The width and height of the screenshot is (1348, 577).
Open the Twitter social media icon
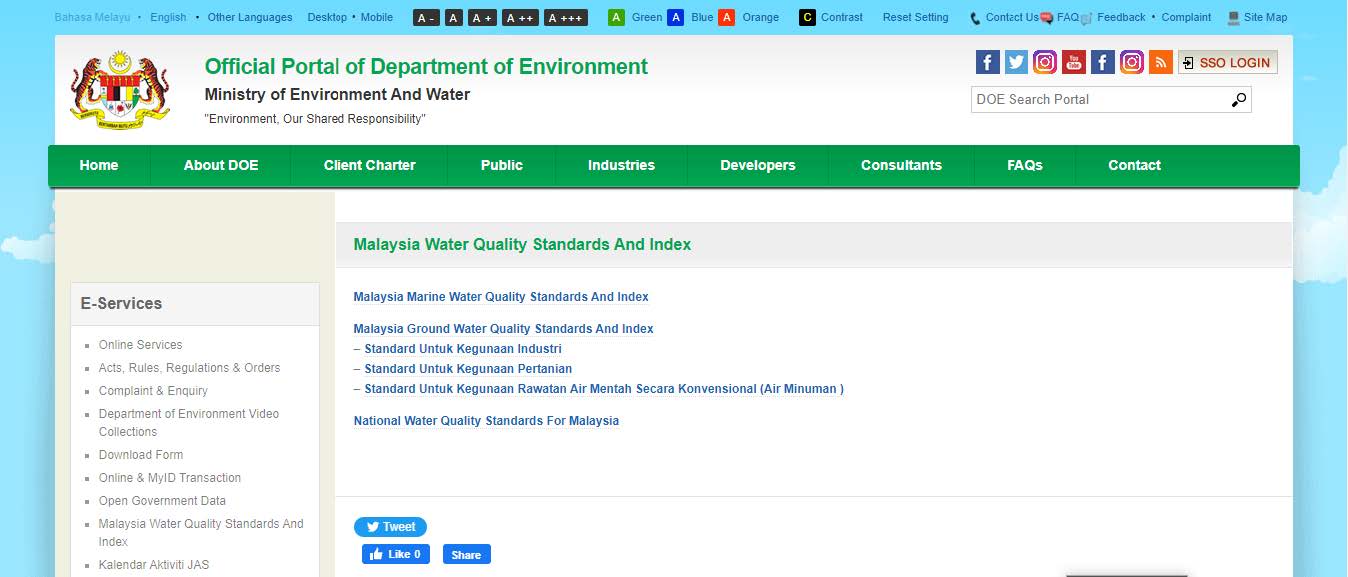[1016, 62]
